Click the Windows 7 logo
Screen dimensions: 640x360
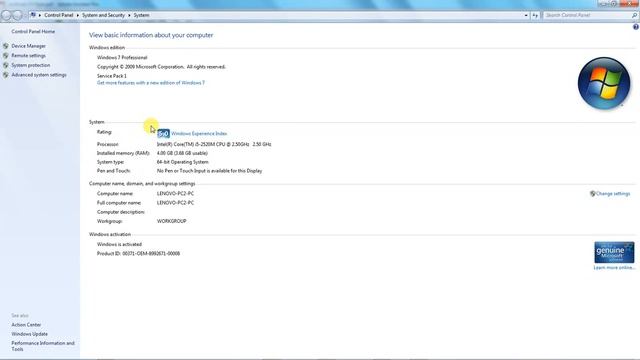click(x=604, y=83)
